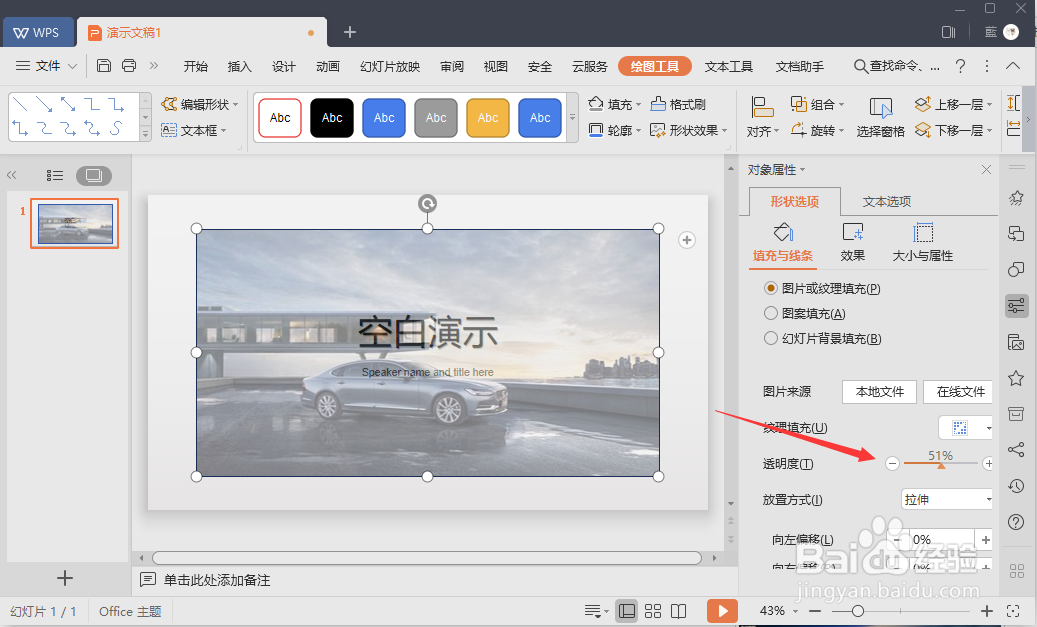
Task: Decrease transparency with minus button
Action: click(892, 464)
